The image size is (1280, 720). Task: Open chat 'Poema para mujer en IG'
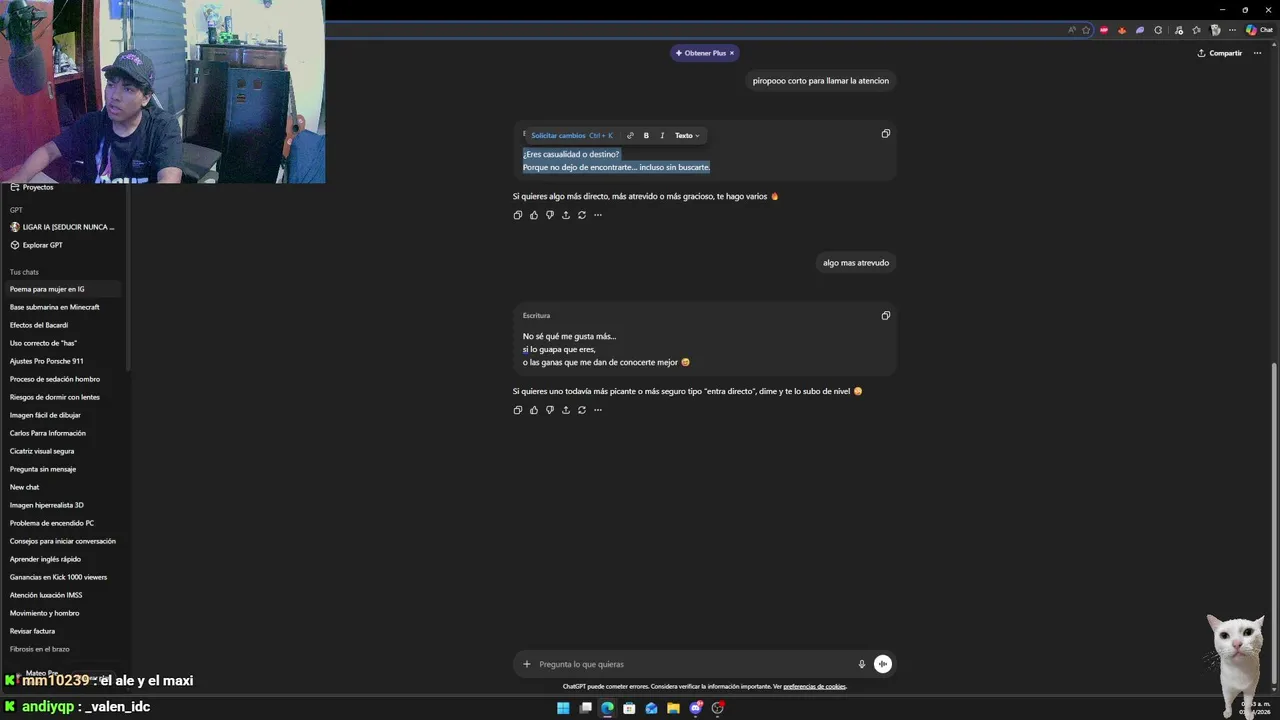64,289
